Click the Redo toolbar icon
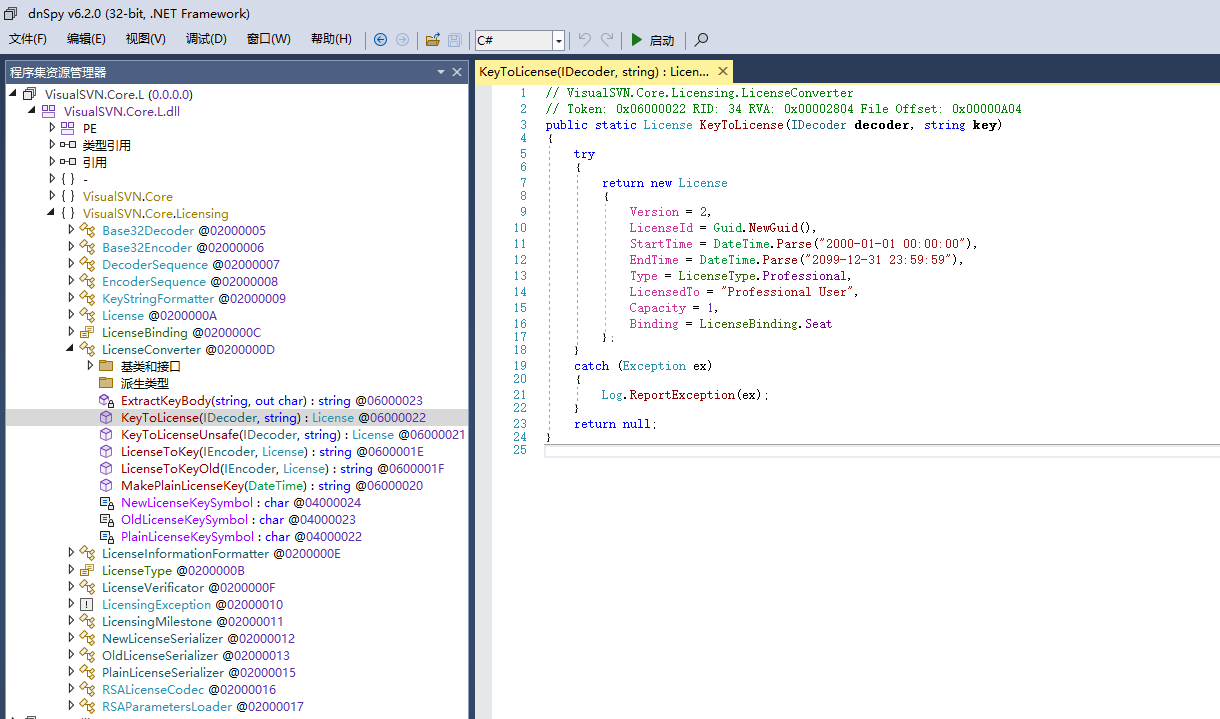1220x719 pixels. [607, 40]
